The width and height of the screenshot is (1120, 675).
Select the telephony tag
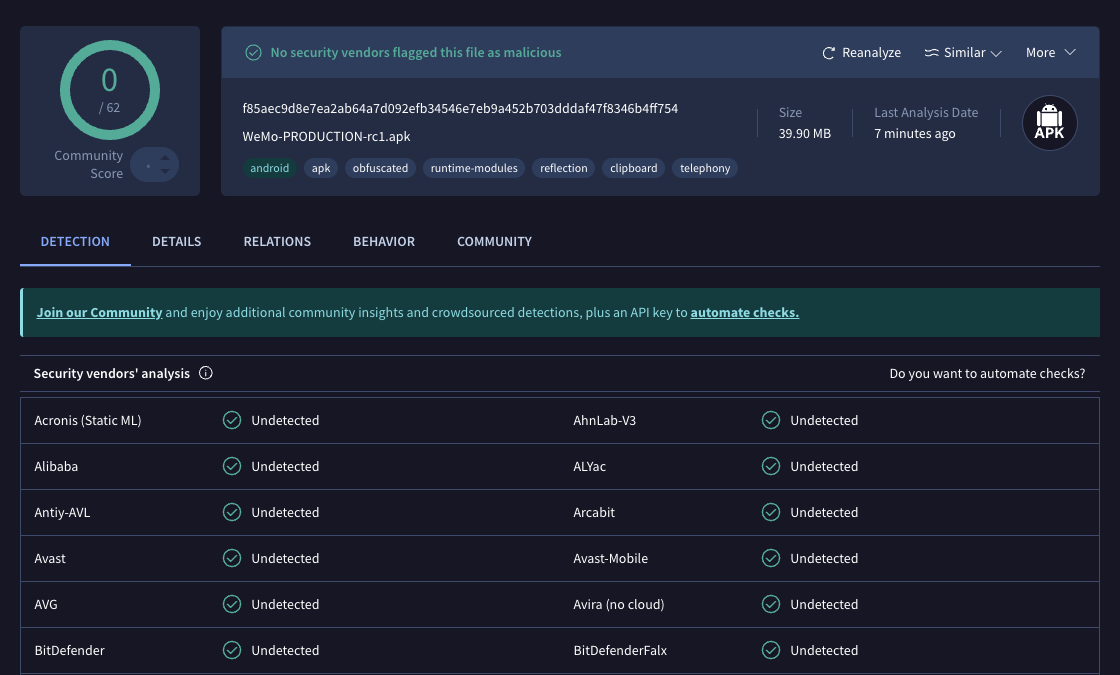coord(705,168)
